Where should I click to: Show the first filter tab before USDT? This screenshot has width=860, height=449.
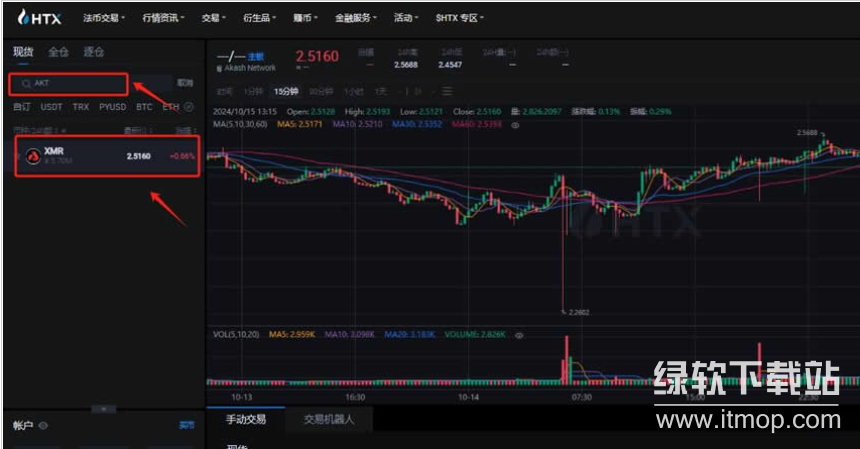[22, 107]
